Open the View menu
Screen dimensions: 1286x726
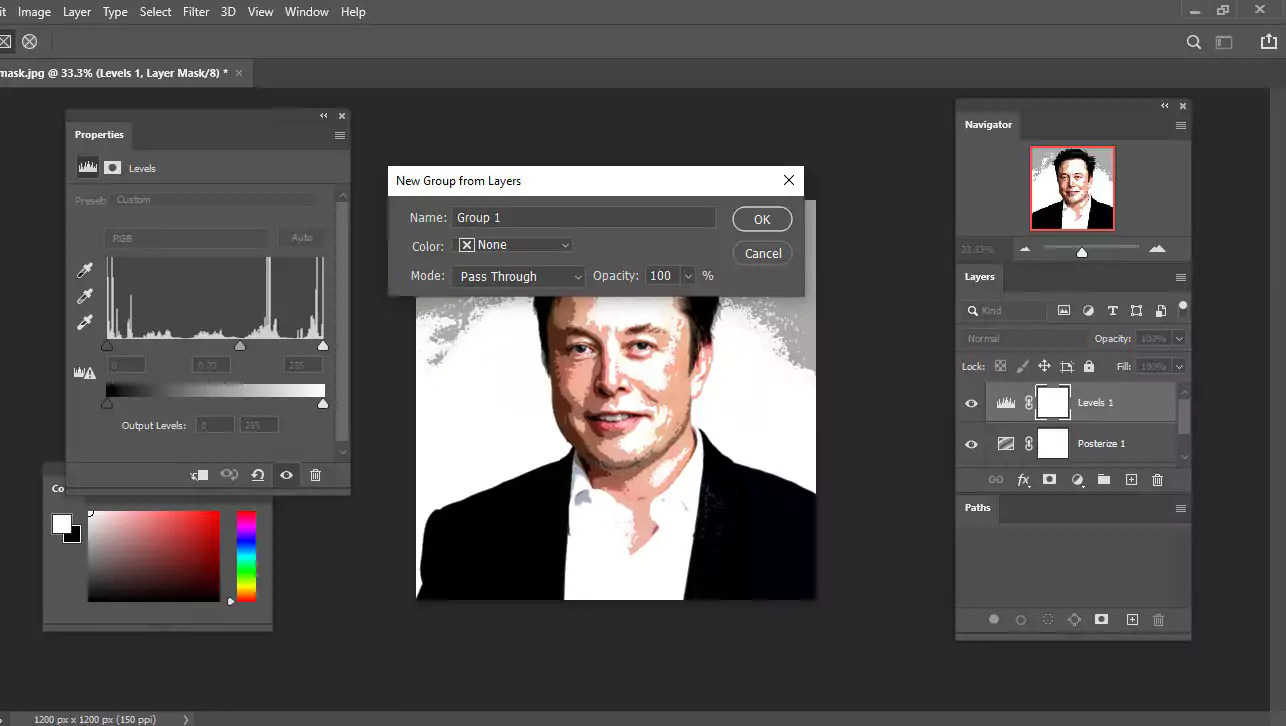coord(261,12)
